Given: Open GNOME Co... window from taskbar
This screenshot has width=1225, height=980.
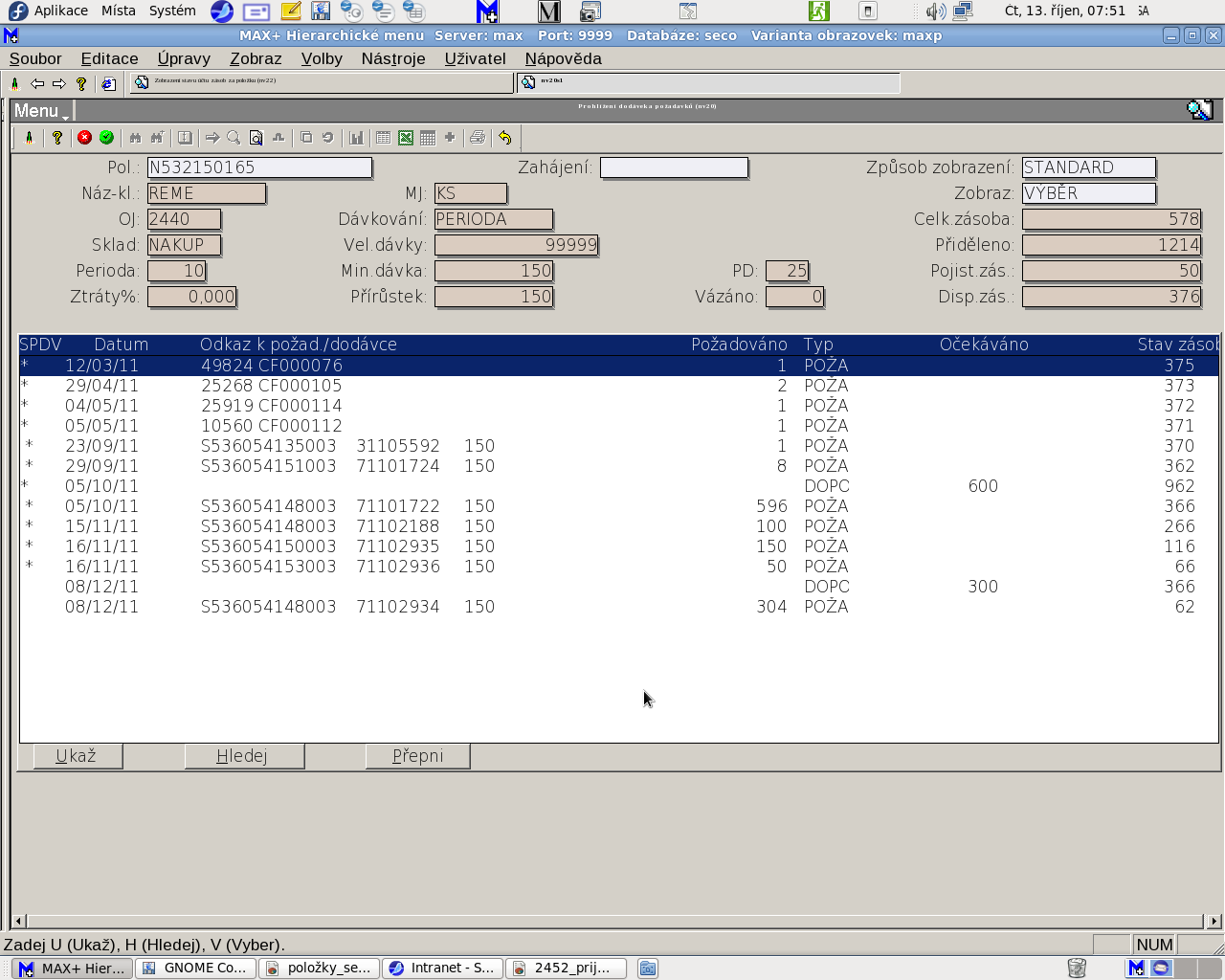Looking at the screenshot, I should (x=195, y=968).
